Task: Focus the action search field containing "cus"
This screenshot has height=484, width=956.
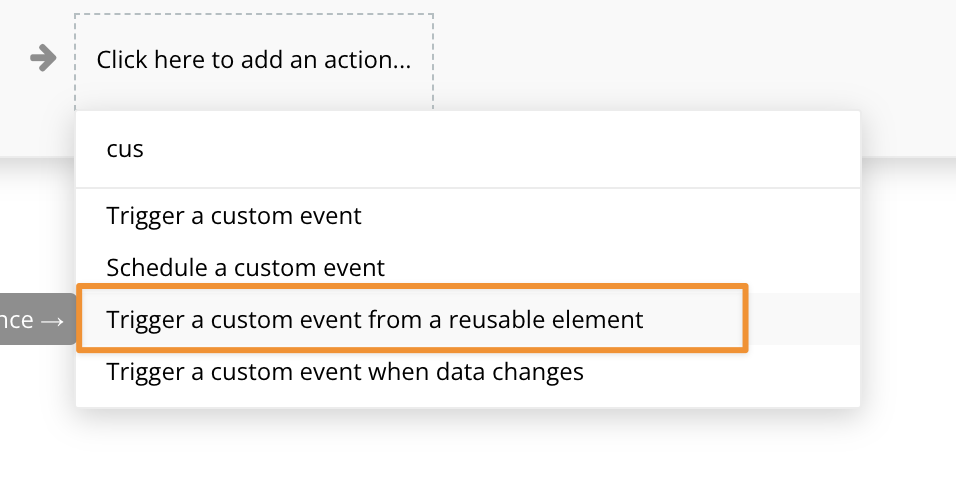Action: coord(467,150)
